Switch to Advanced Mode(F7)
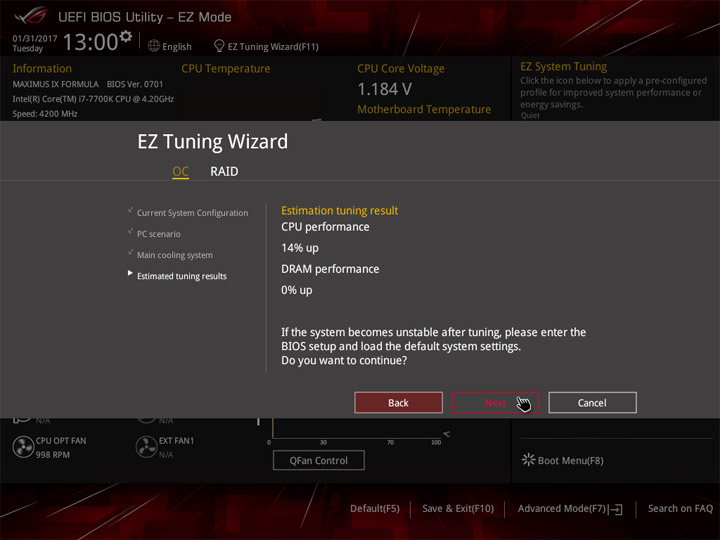Viewport: 720px width, 540px height. (562, 509)
